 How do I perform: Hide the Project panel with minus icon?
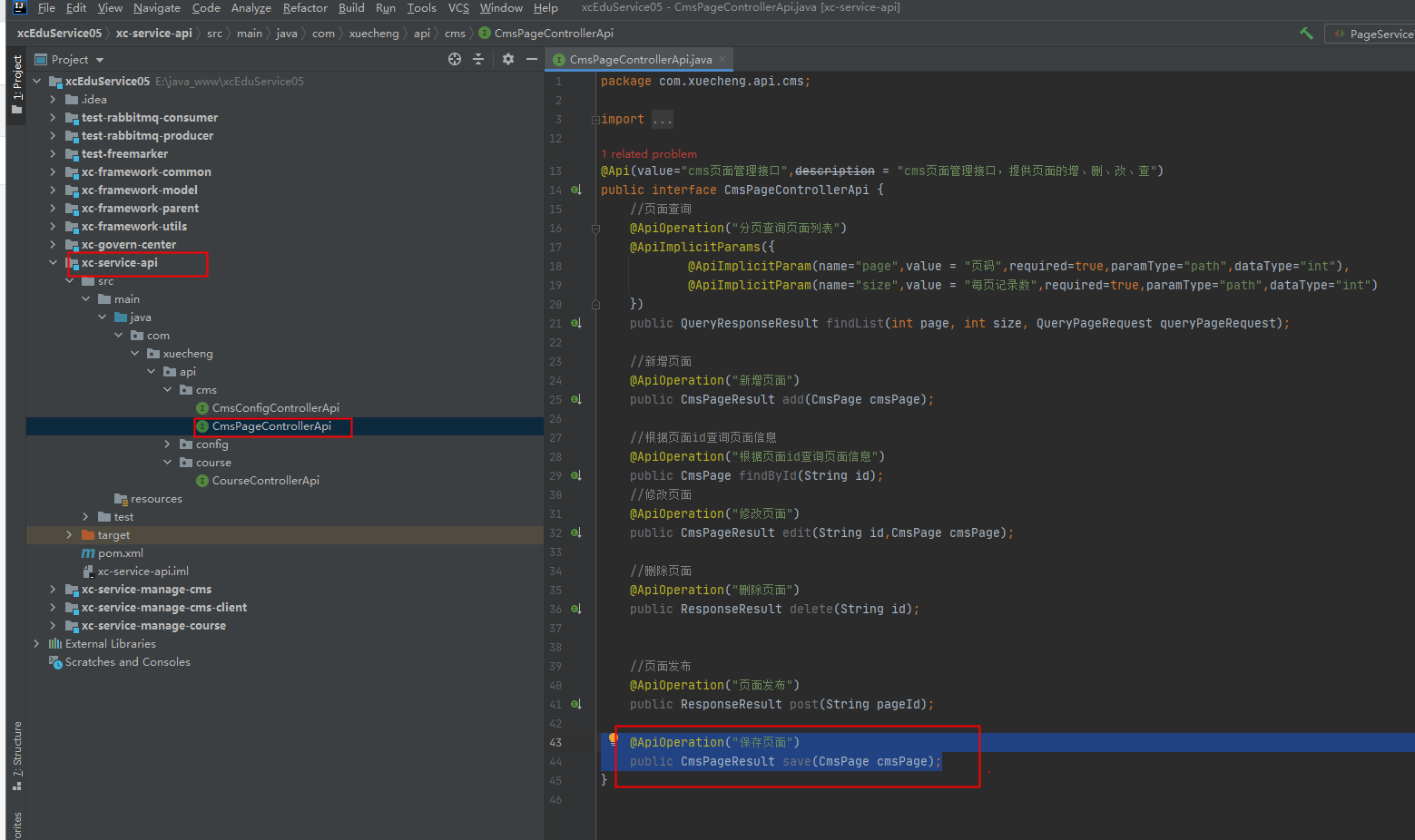pyautogui.click(x=532, y=59)
